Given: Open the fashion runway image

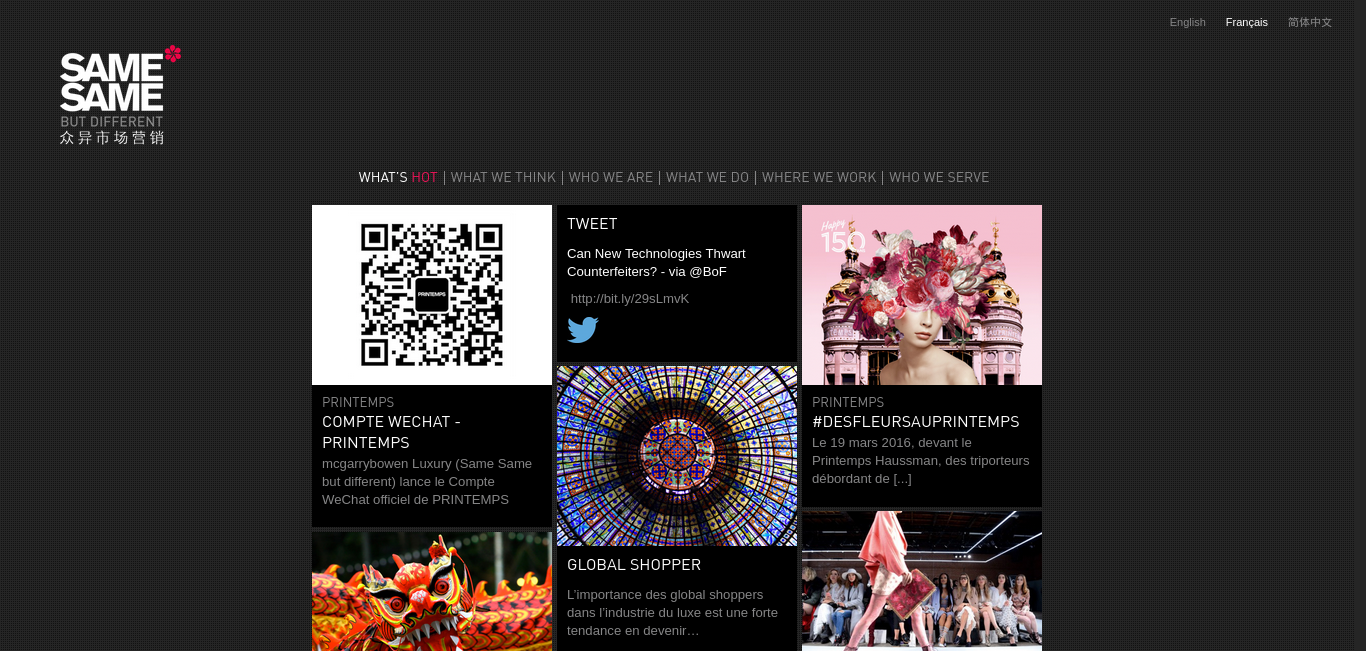Looking at the screenshot, I should tap(922, 581).
